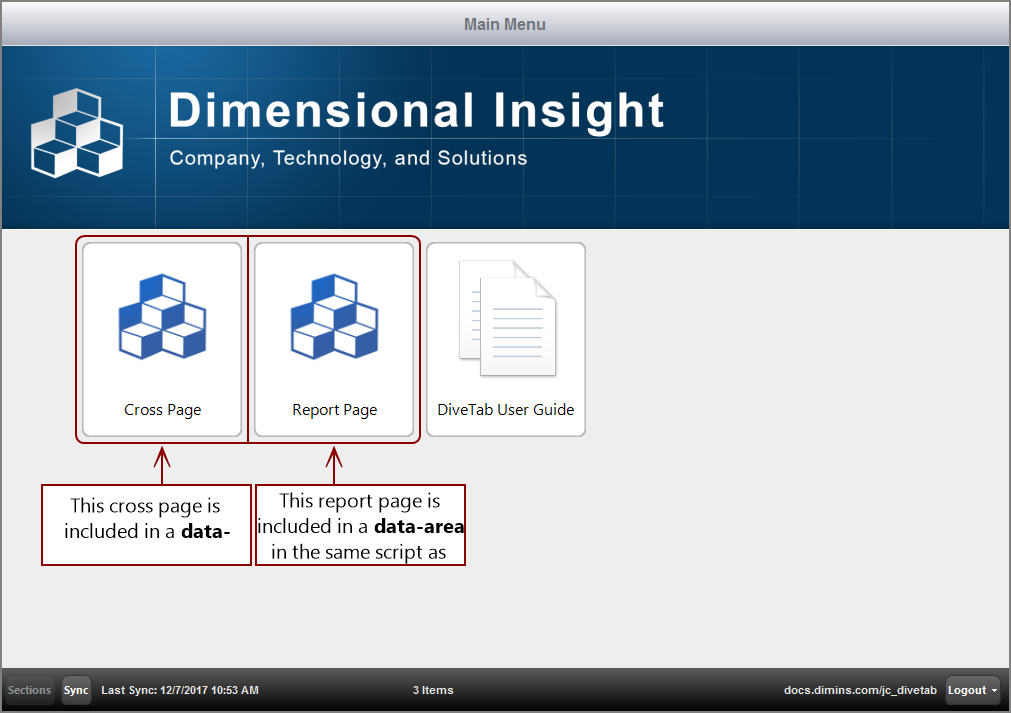This screenshot has width=1011, height=713.
Task: Click the Main Menu title bar
Action: 505,23
